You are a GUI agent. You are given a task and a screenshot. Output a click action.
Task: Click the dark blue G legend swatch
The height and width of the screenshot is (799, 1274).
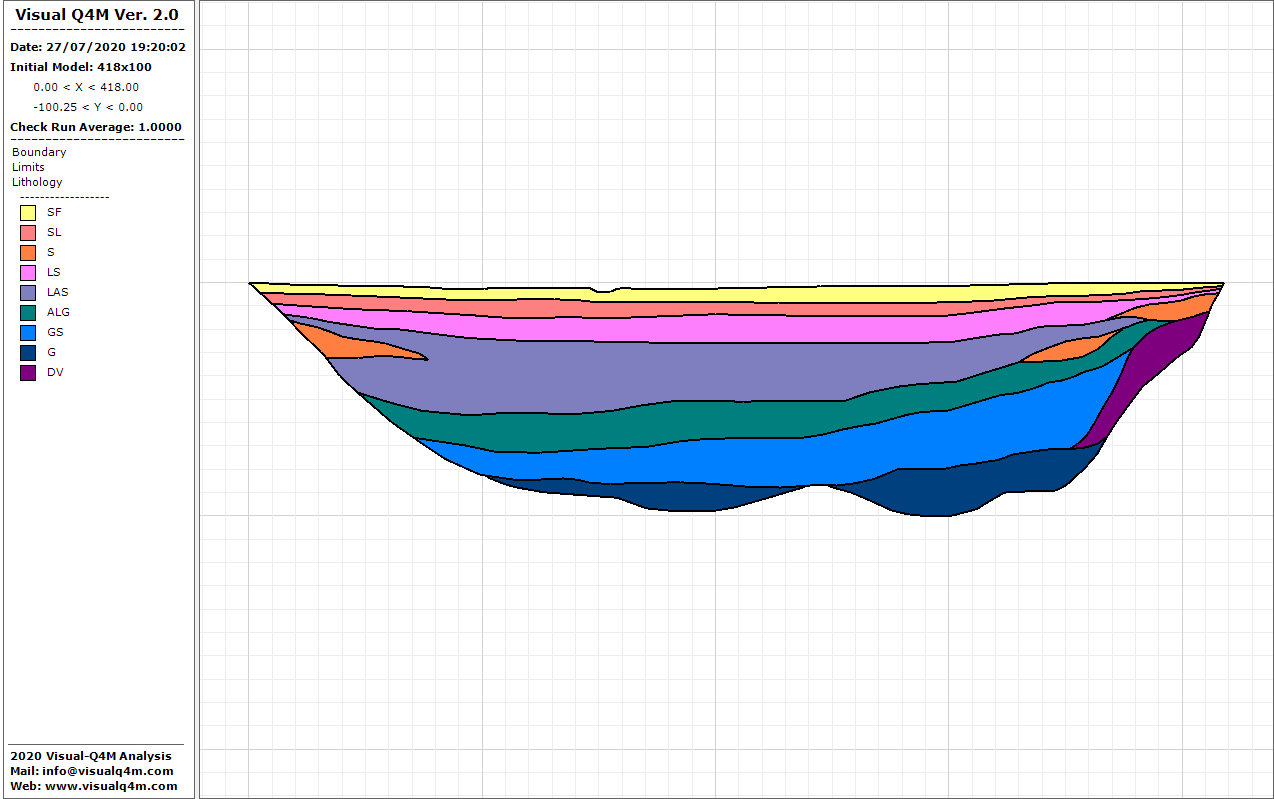pyautogui.click(x=28, y=352)
